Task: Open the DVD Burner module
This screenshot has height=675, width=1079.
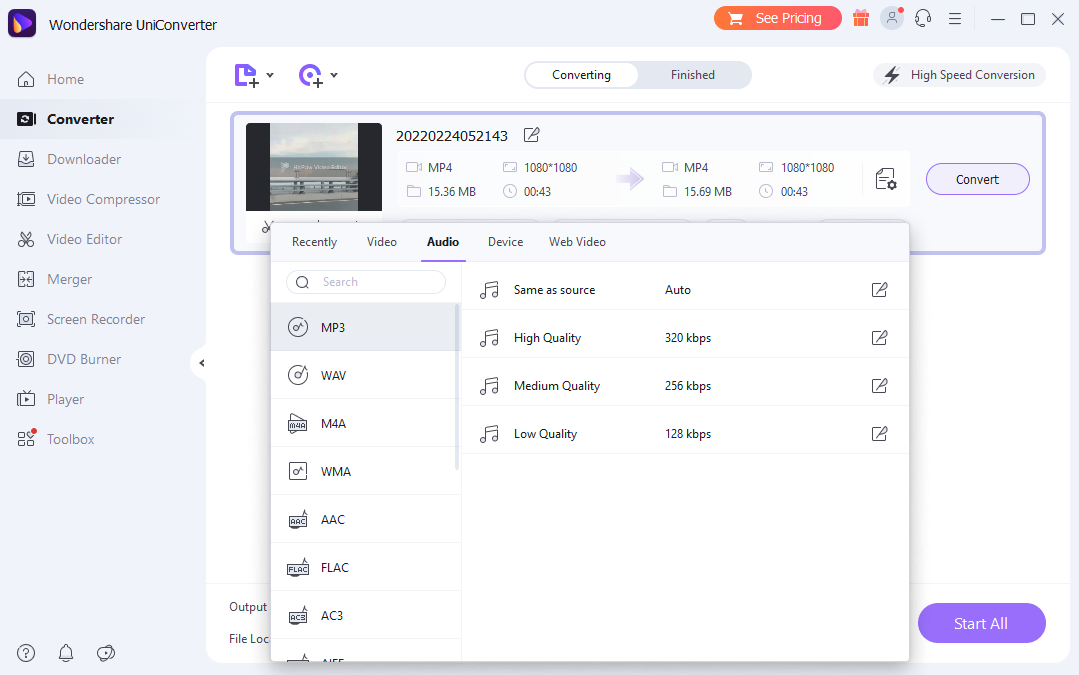Action: tap(69, 358)
